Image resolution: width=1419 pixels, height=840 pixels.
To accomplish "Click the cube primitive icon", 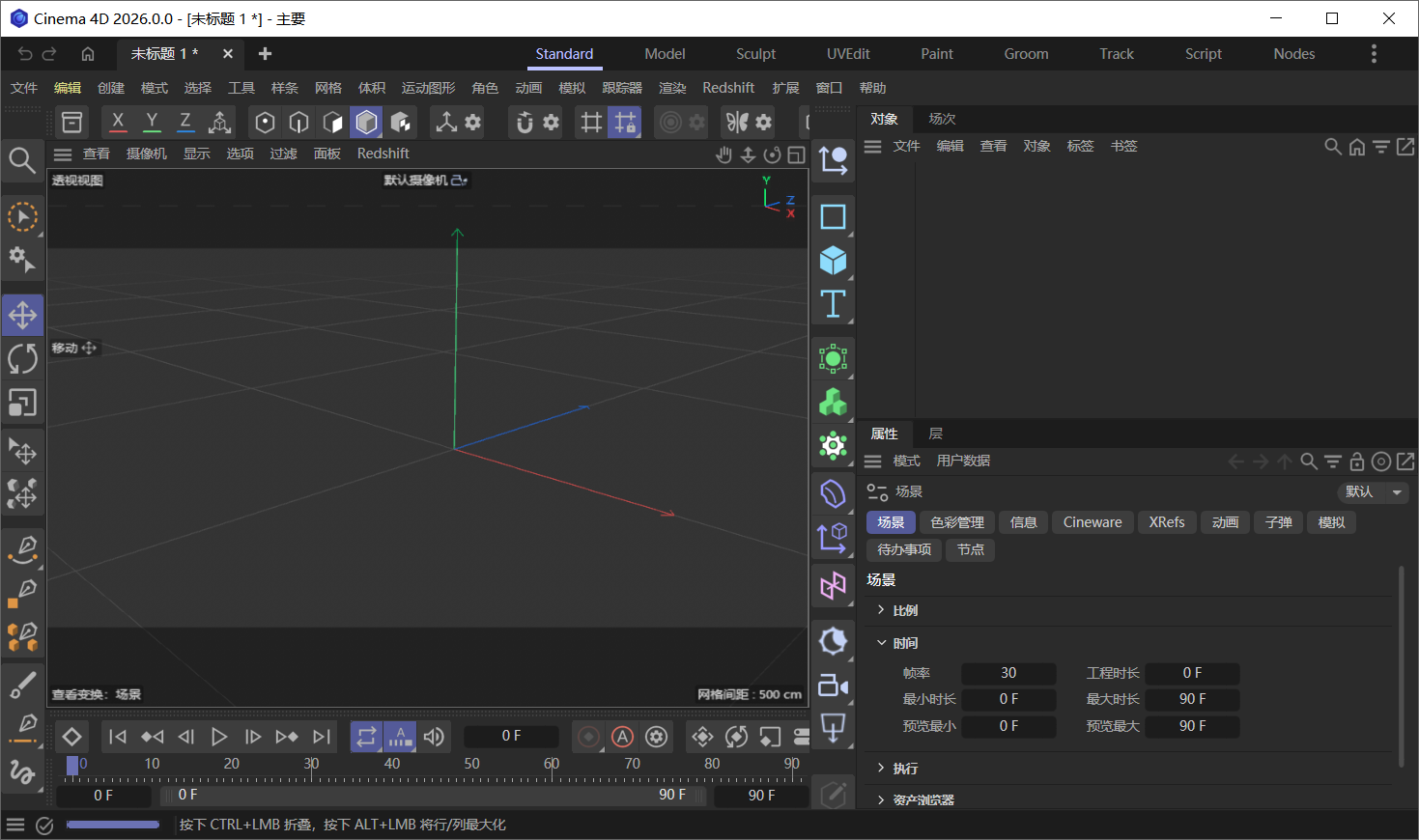I will (833, 261).
